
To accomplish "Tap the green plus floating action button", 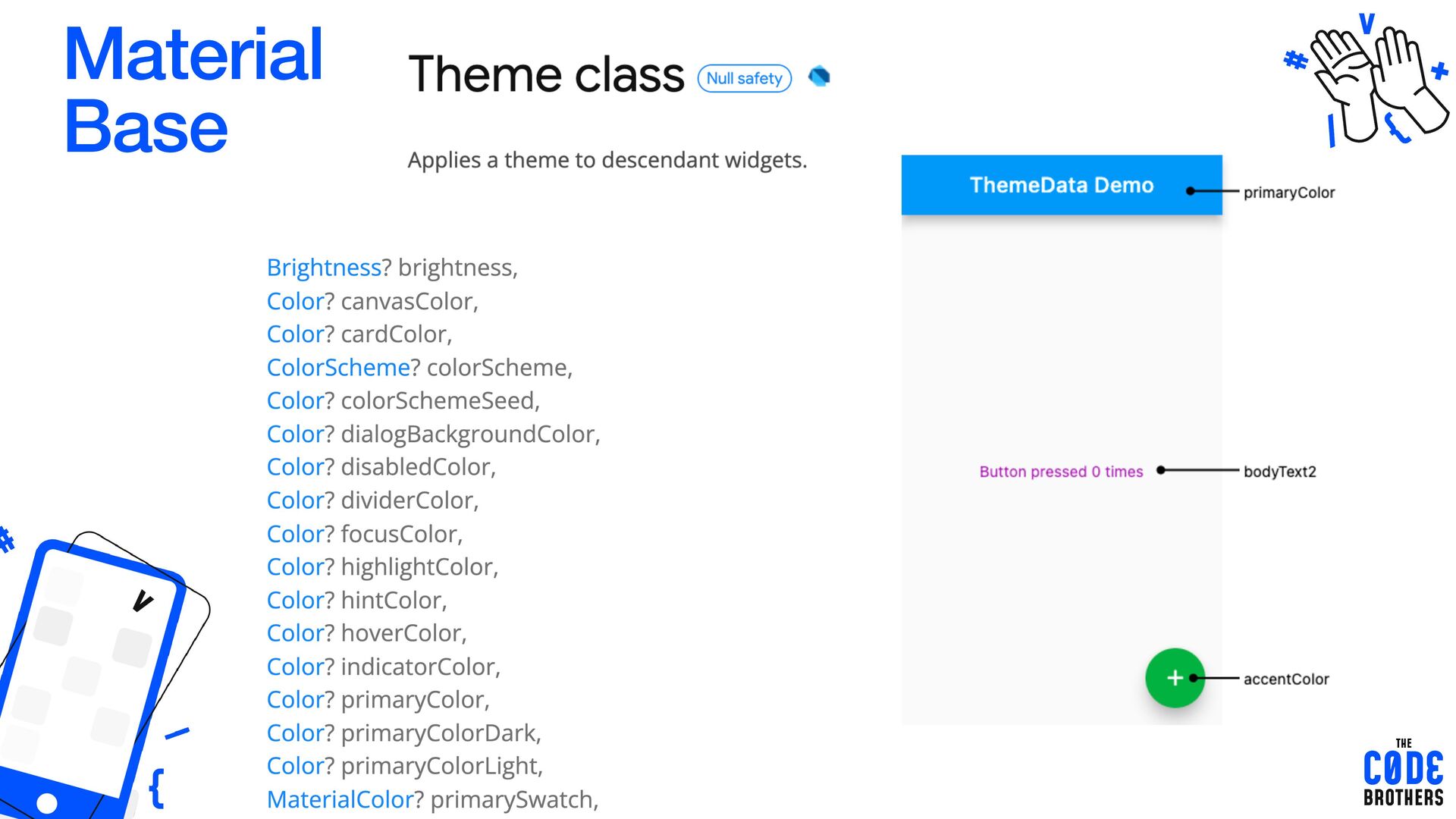I will pos(1175,678).
